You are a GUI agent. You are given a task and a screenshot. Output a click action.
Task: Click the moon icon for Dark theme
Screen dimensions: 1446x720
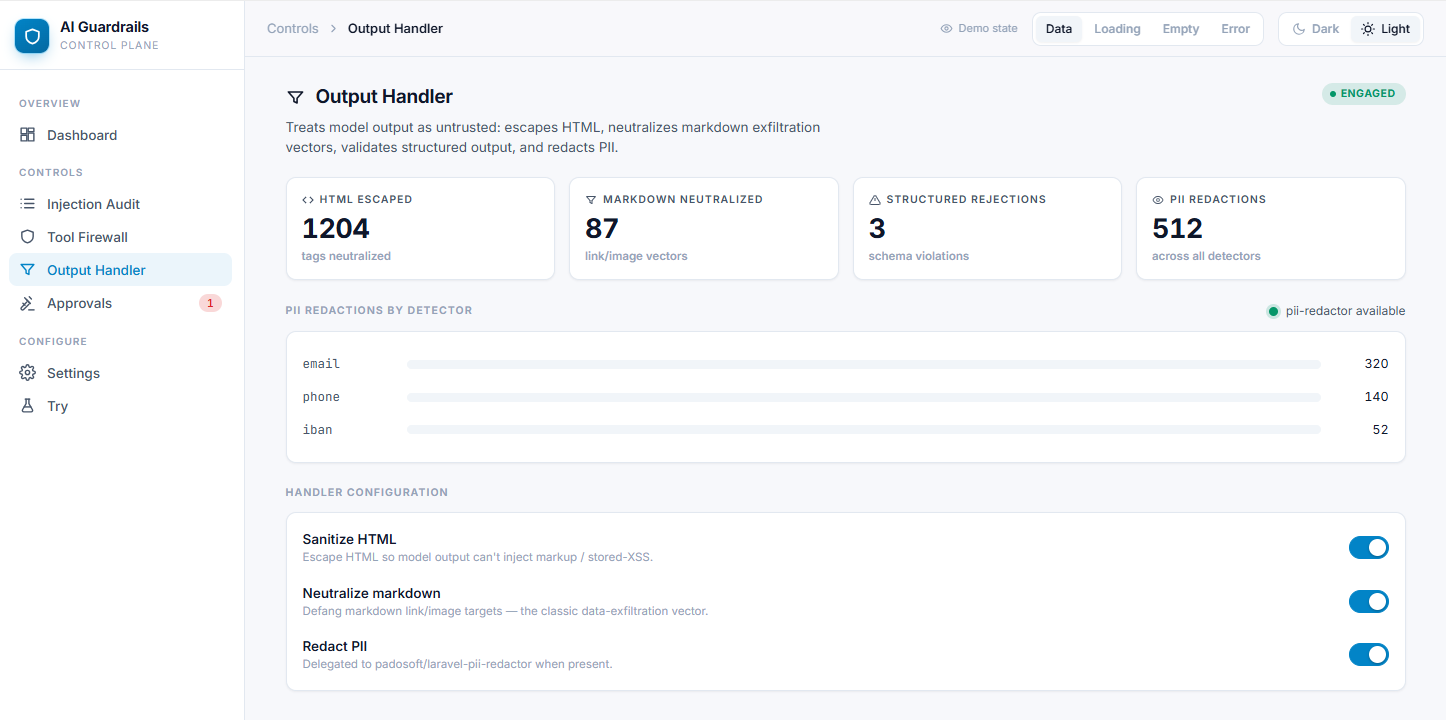click(1299, 29)
